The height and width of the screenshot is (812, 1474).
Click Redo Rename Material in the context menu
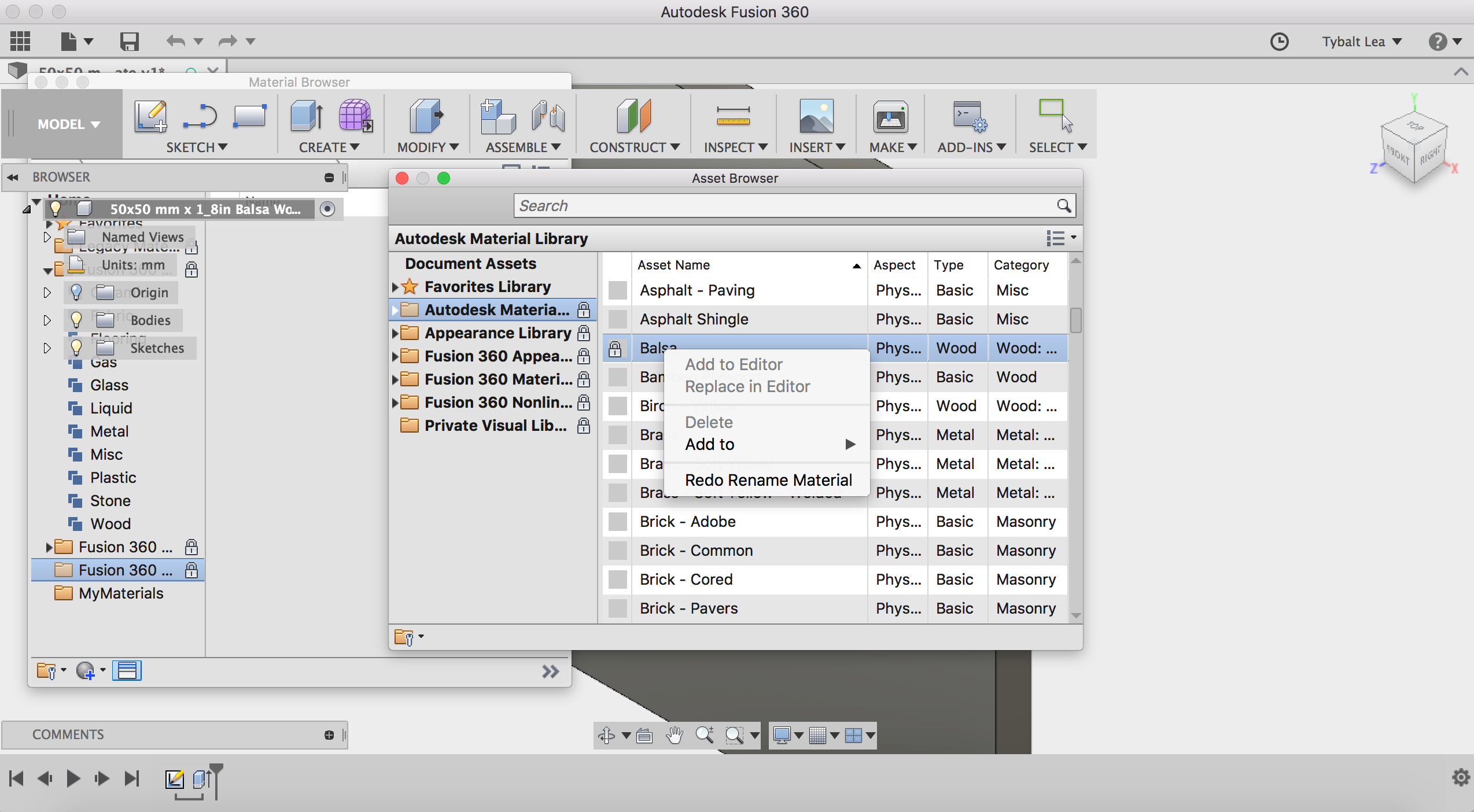[768, 480]
